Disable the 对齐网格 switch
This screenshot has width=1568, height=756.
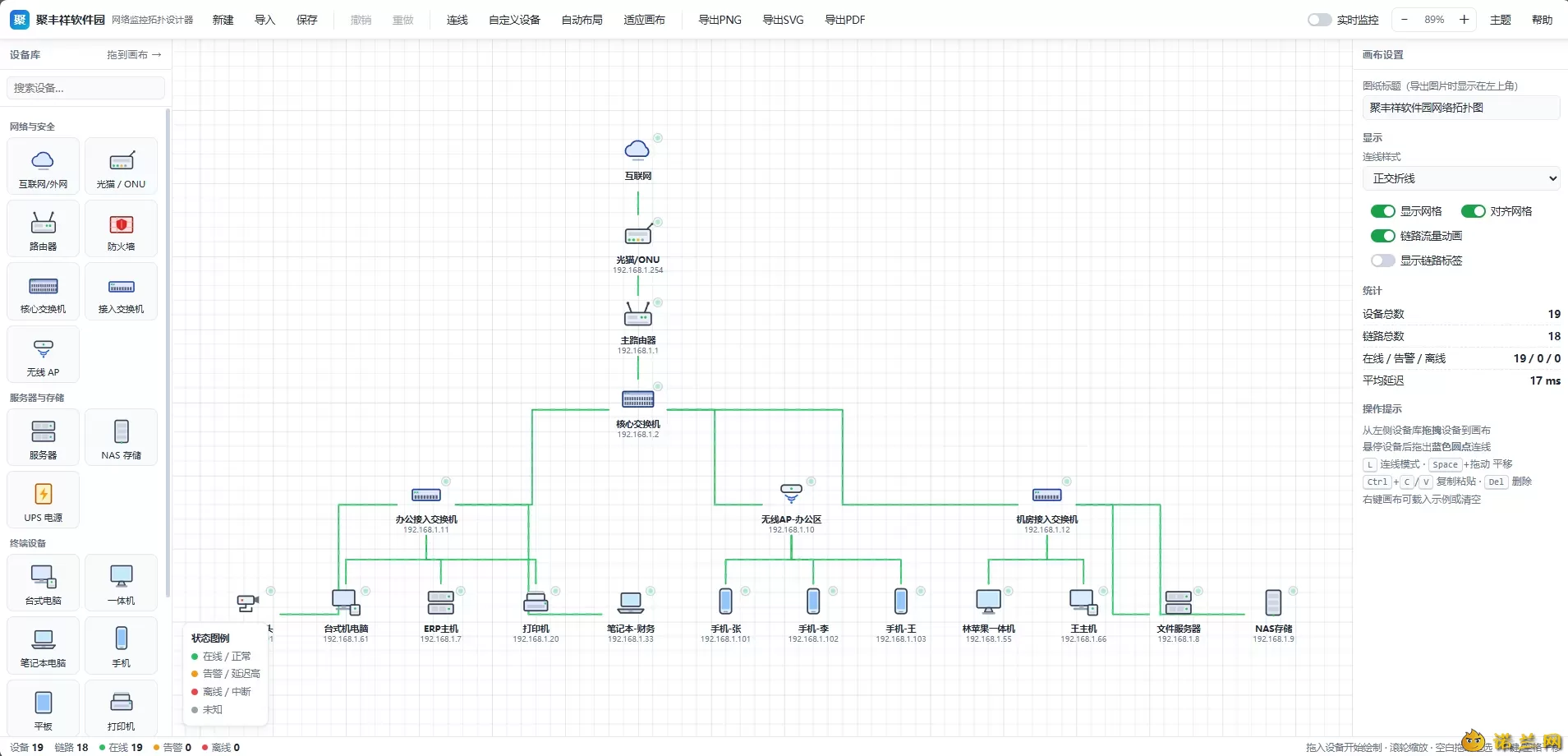coord(1474,211)
